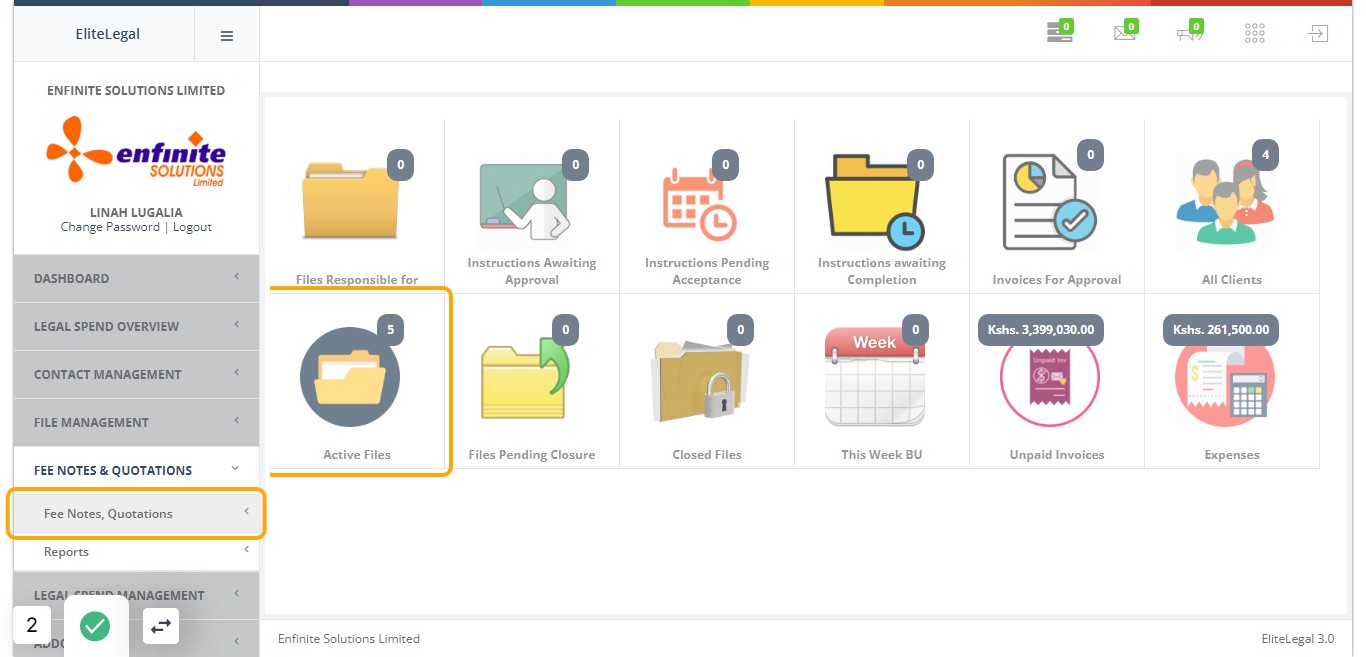Open Active Files folder icon
The width and height of the screenshot is (1366, 657).
tap(350, 378)
